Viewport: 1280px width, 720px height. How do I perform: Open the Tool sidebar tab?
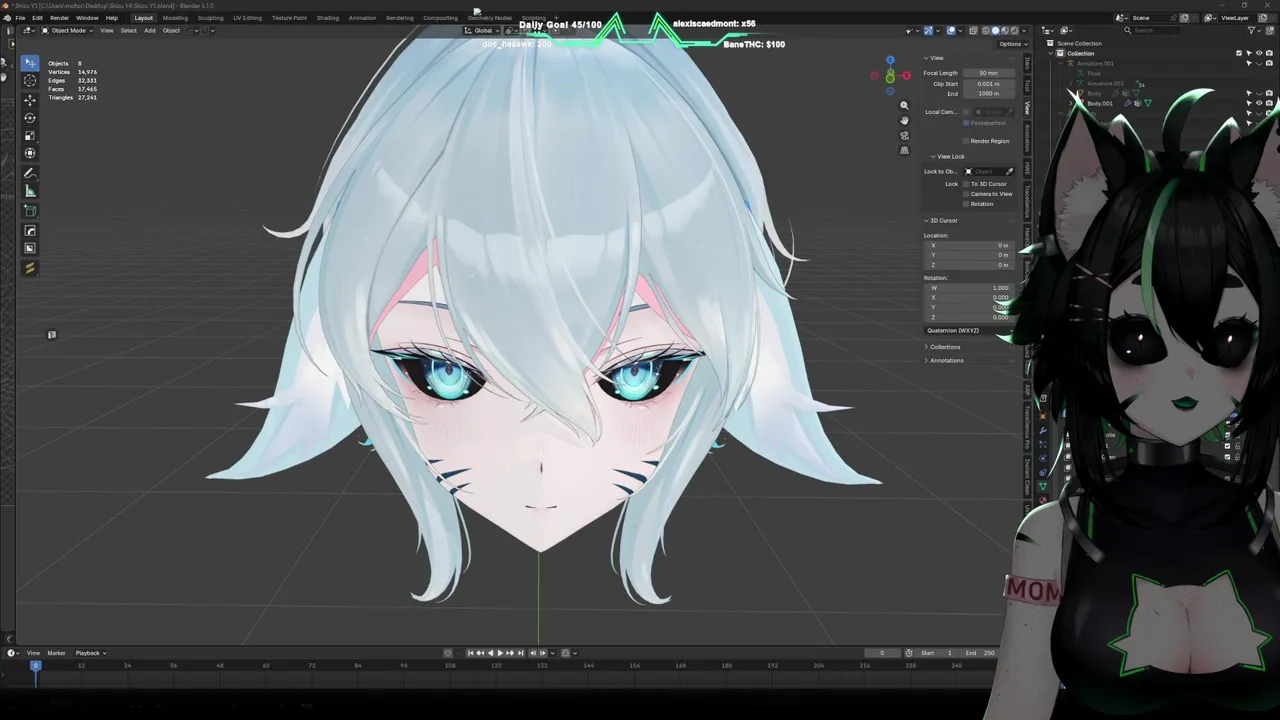(x=1027, y=86)
